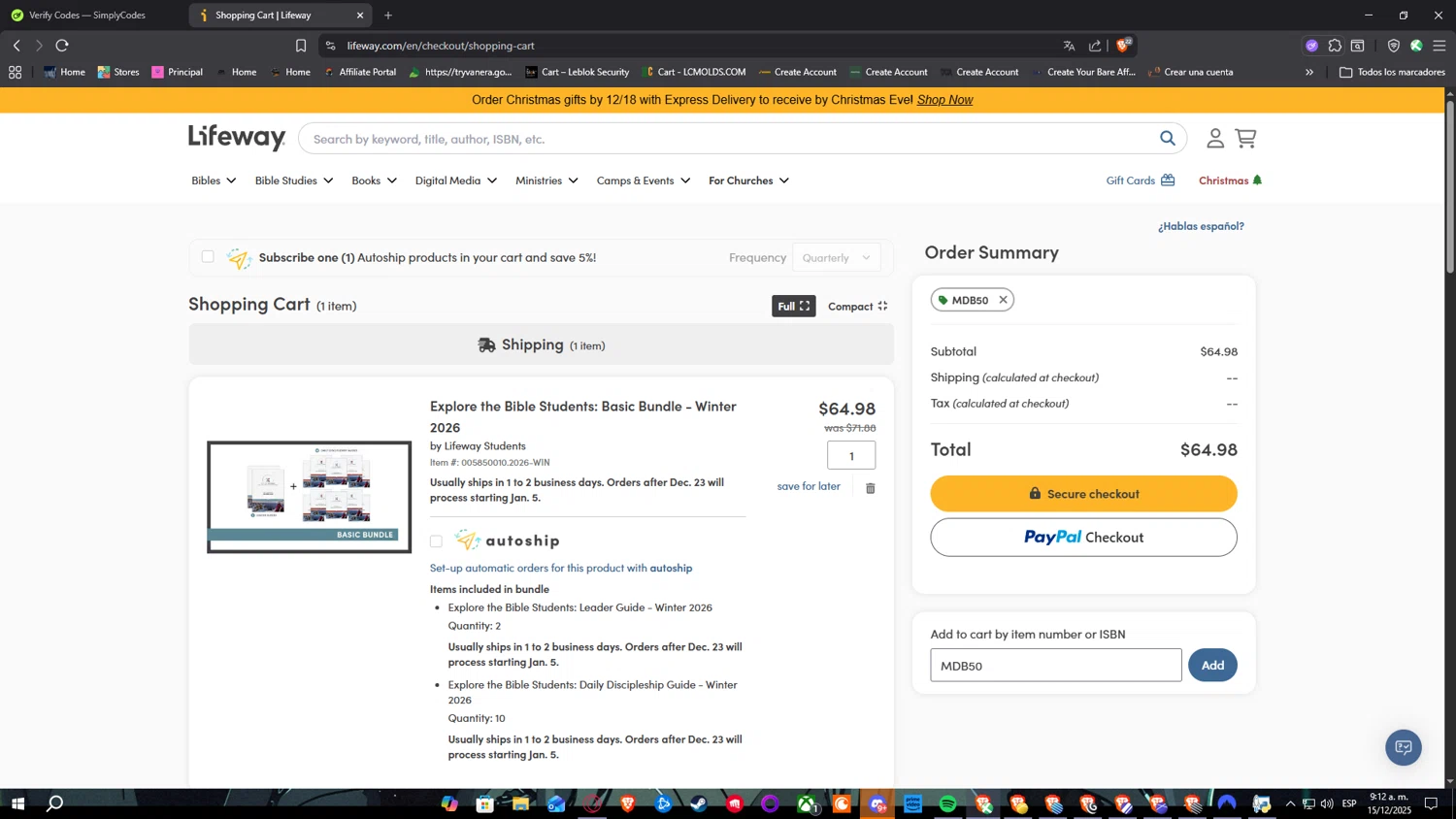Show more bookmarks with the chevron icon
The height and width of the screenshot is (819, 1456).
tap(1308, 72)
